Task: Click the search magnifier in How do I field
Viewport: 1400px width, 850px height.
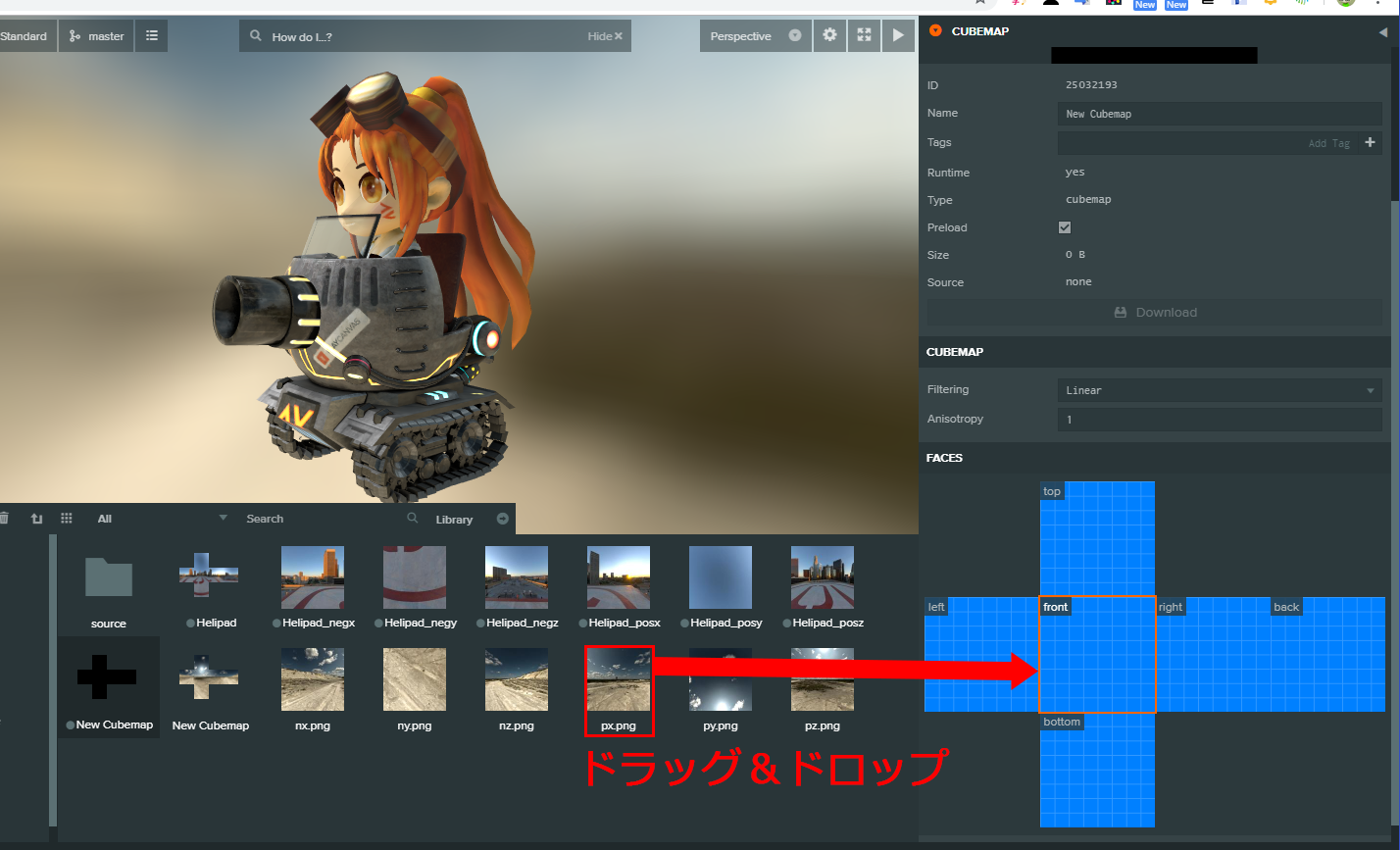Action: pyautogui.click(x=256, y=36)
